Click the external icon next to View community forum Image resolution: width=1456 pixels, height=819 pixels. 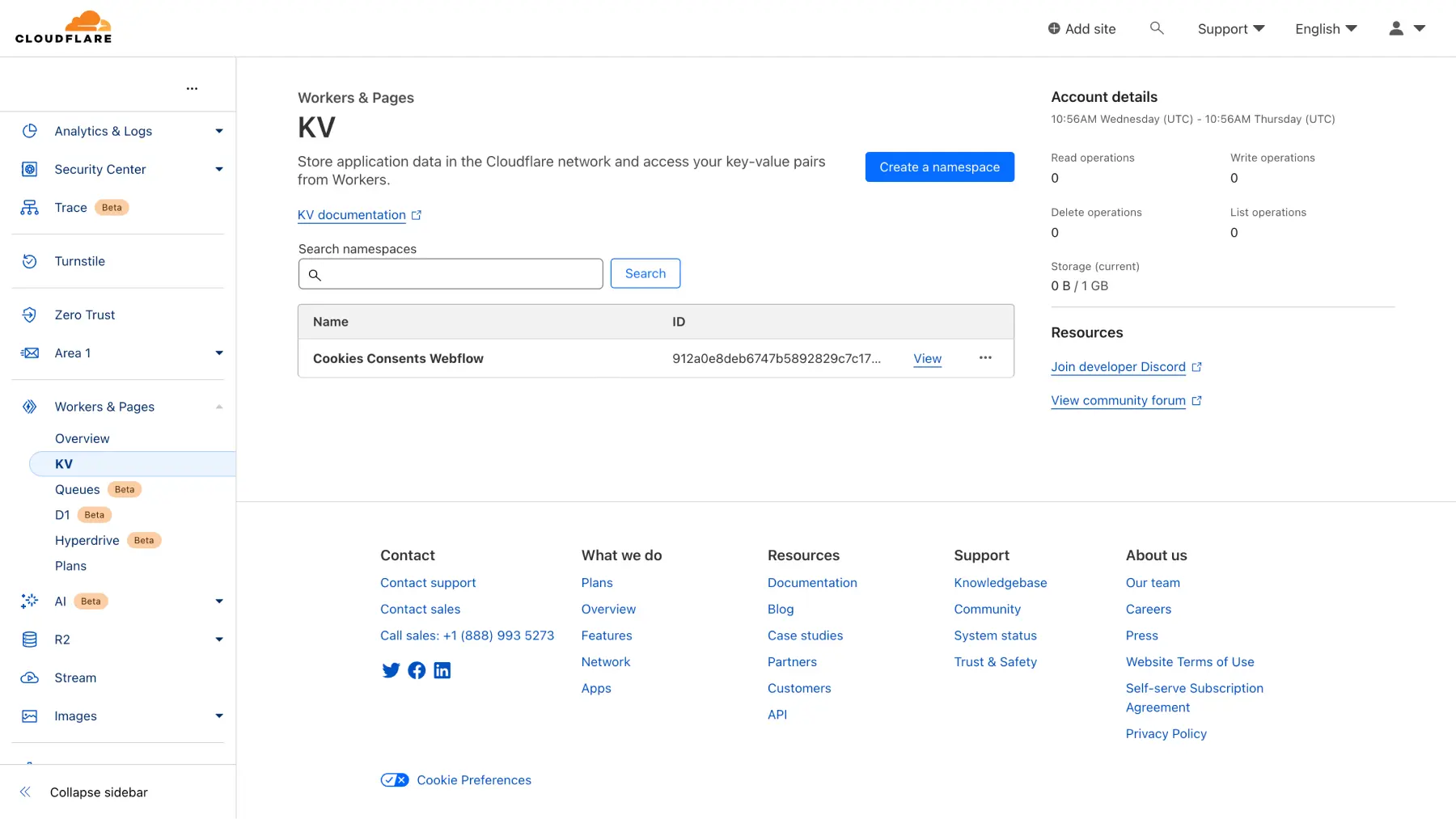coord(1197,401)
